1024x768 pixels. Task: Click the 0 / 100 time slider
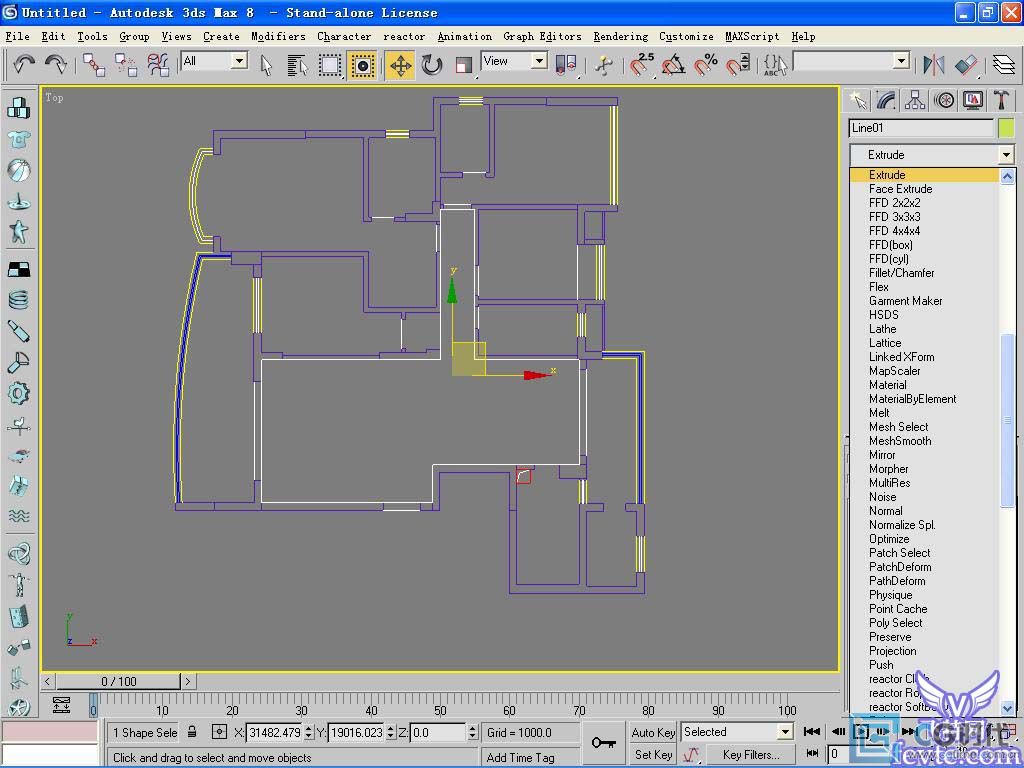point(118,681)
